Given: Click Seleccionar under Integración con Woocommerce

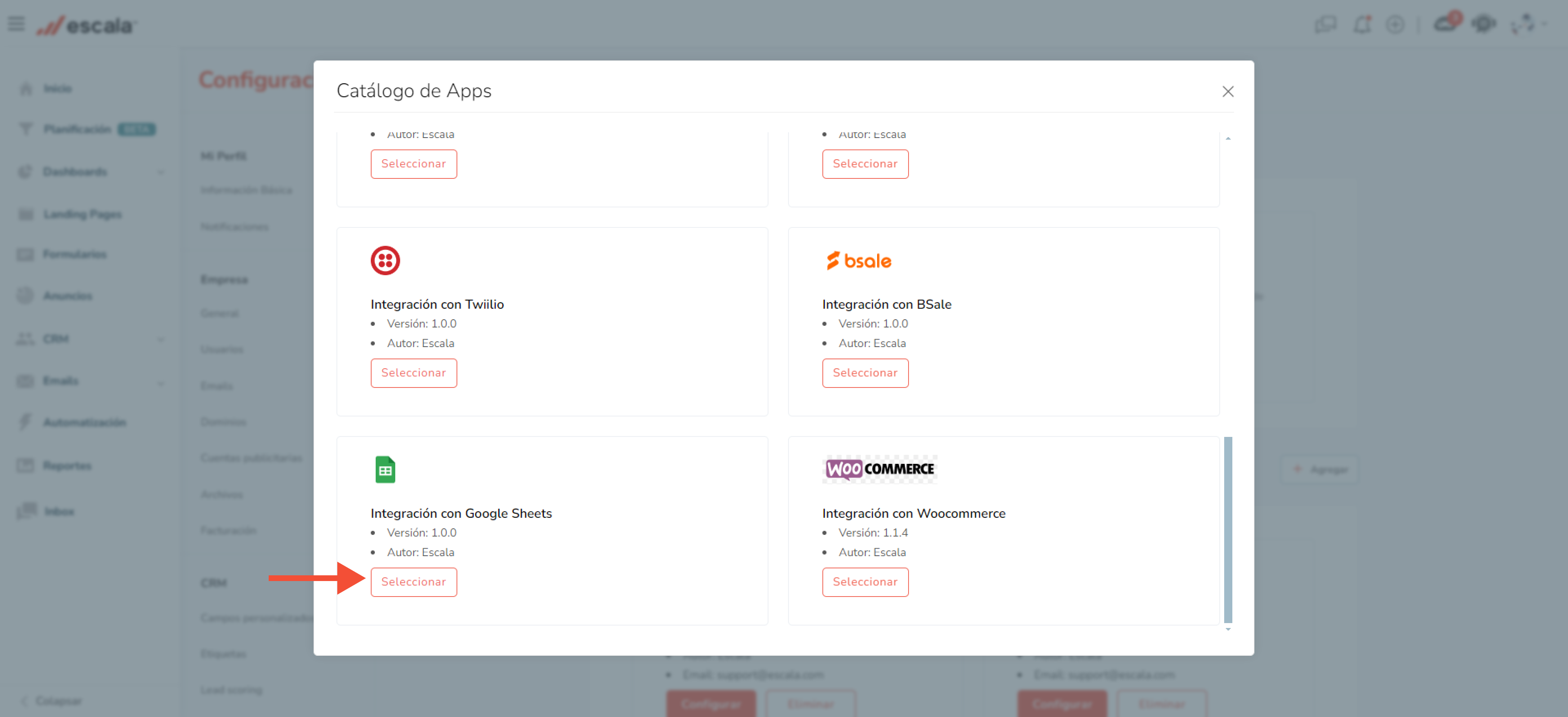Looking at the screenshot, I should 865,581.
